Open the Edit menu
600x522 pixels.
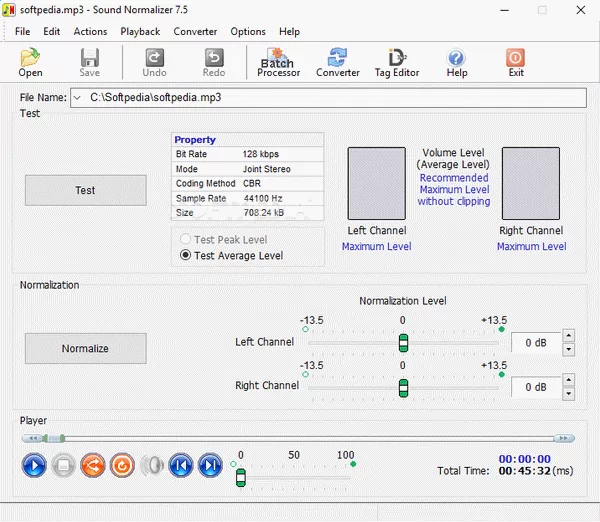tap(52, 31)
